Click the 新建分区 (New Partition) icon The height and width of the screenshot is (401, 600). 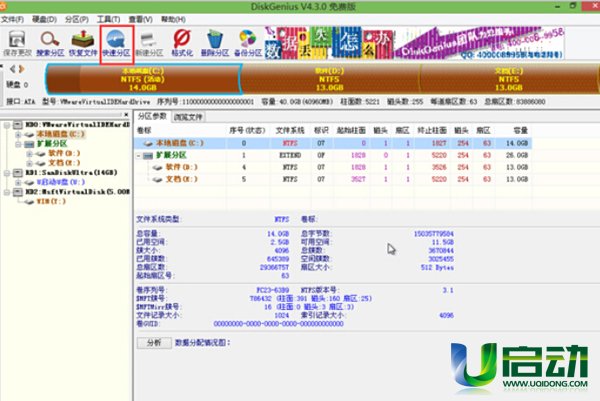click(x=149, y=43)
